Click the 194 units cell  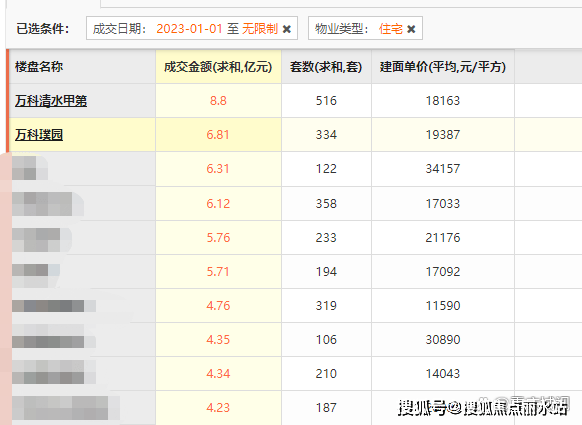pyautogui.click(x=326, y=271)
